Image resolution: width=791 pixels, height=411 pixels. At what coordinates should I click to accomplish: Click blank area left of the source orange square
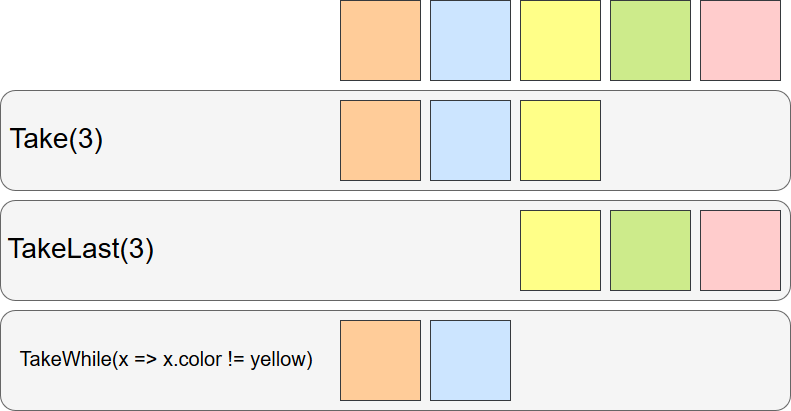(x=170, y=40)
